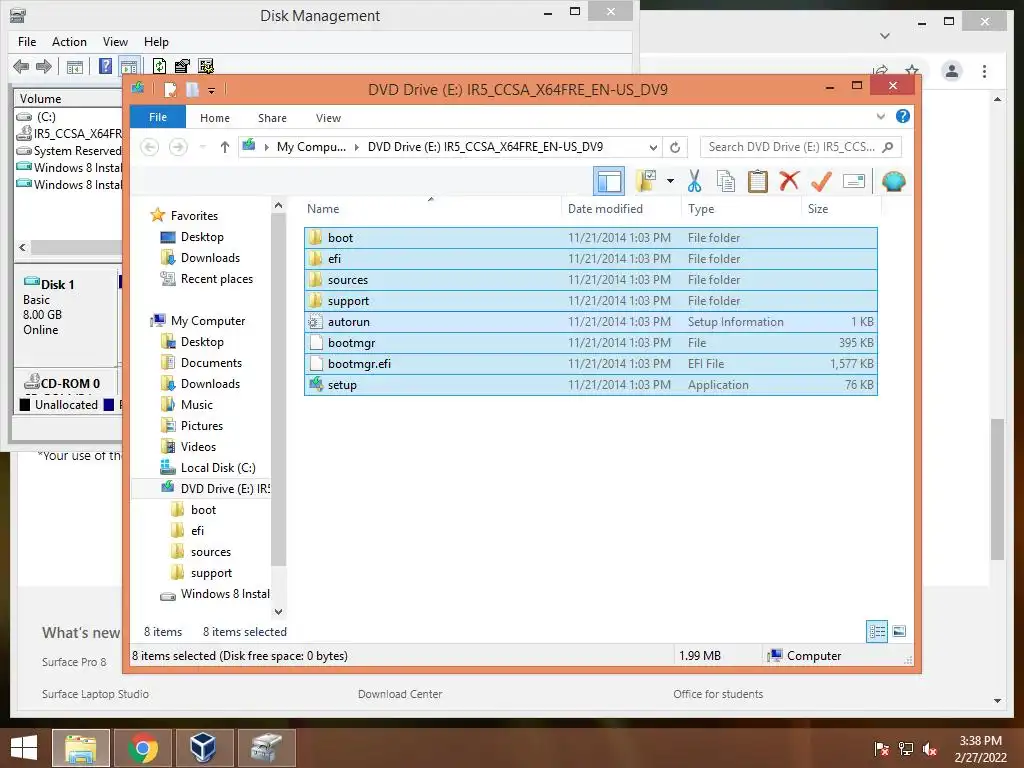The width and height of the screenshot is (1024, 768).
Task: Click the search magnifier icon
Action: [x=888, y=147]
